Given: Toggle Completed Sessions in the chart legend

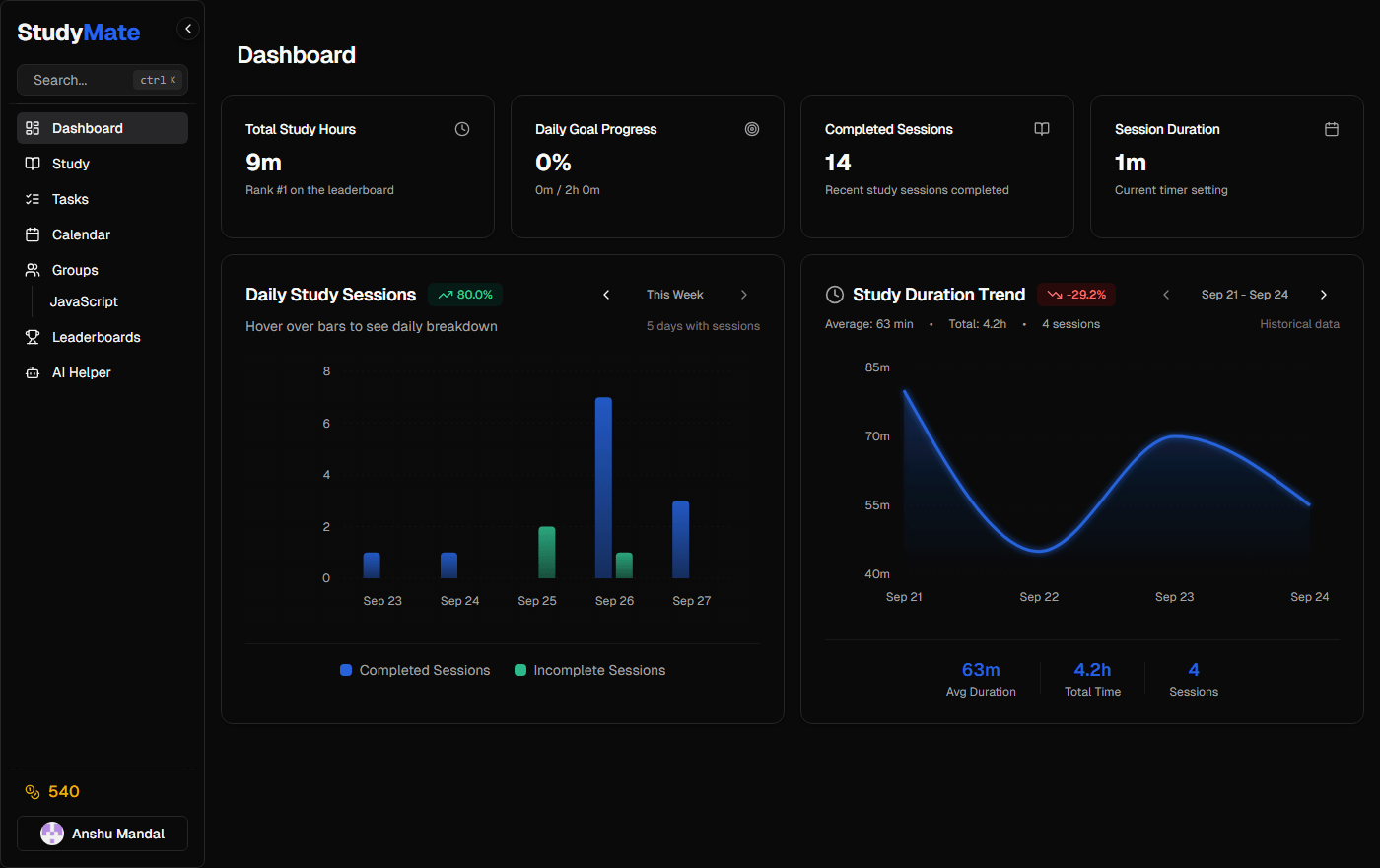Looking at the screenshot, I should point(414,670).
